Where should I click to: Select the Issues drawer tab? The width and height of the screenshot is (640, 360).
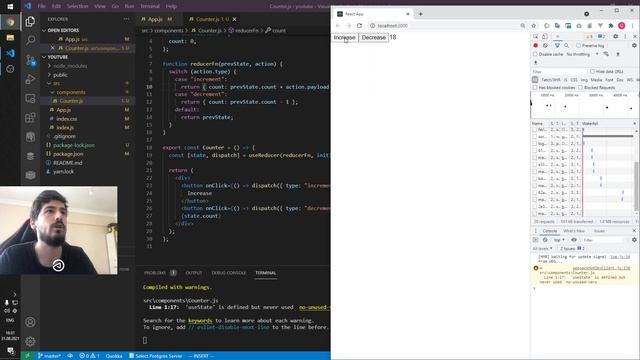point(599,231)
